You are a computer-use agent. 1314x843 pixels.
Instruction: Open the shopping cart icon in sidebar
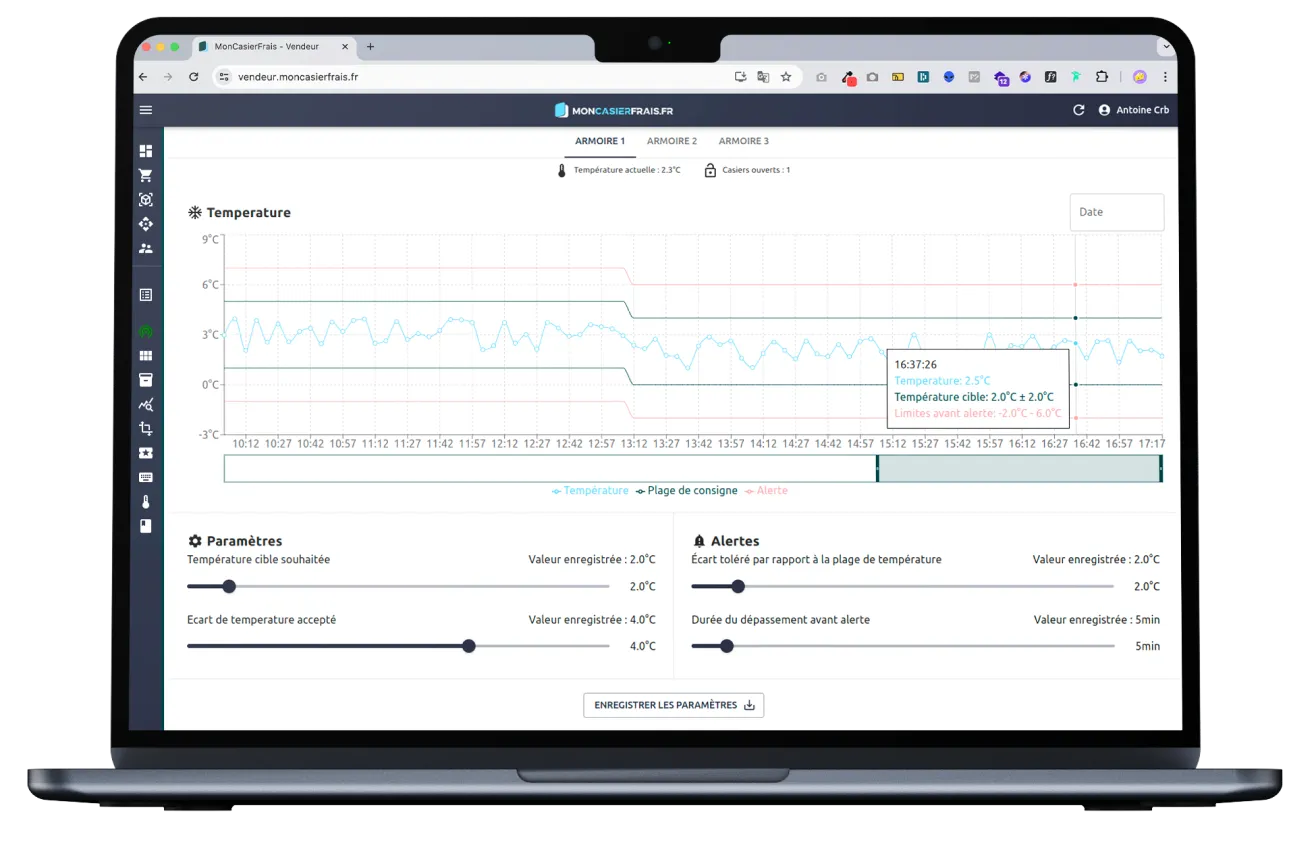tap(146, 175)
